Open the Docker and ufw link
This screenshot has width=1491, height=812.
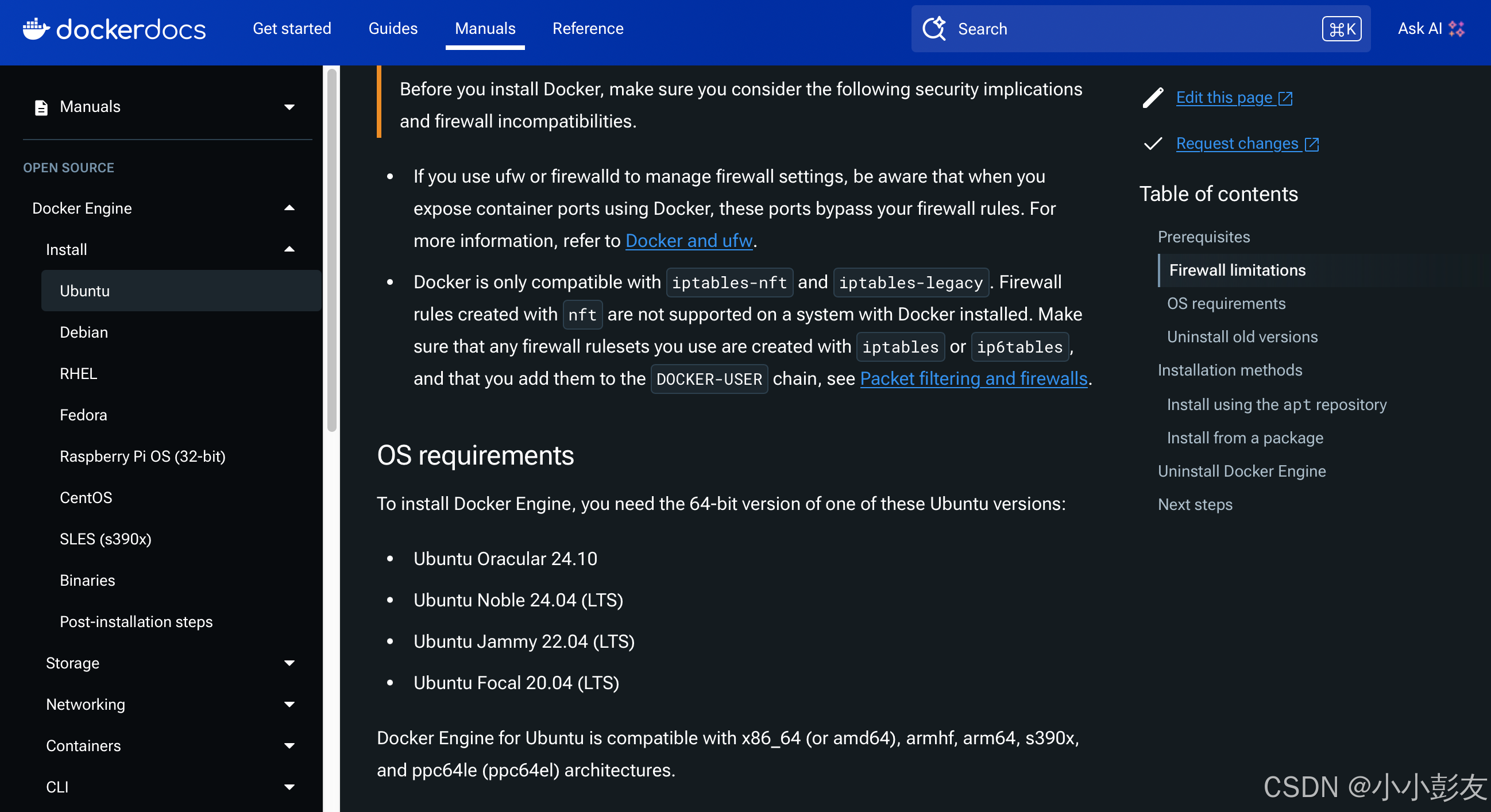click(688, 241)
